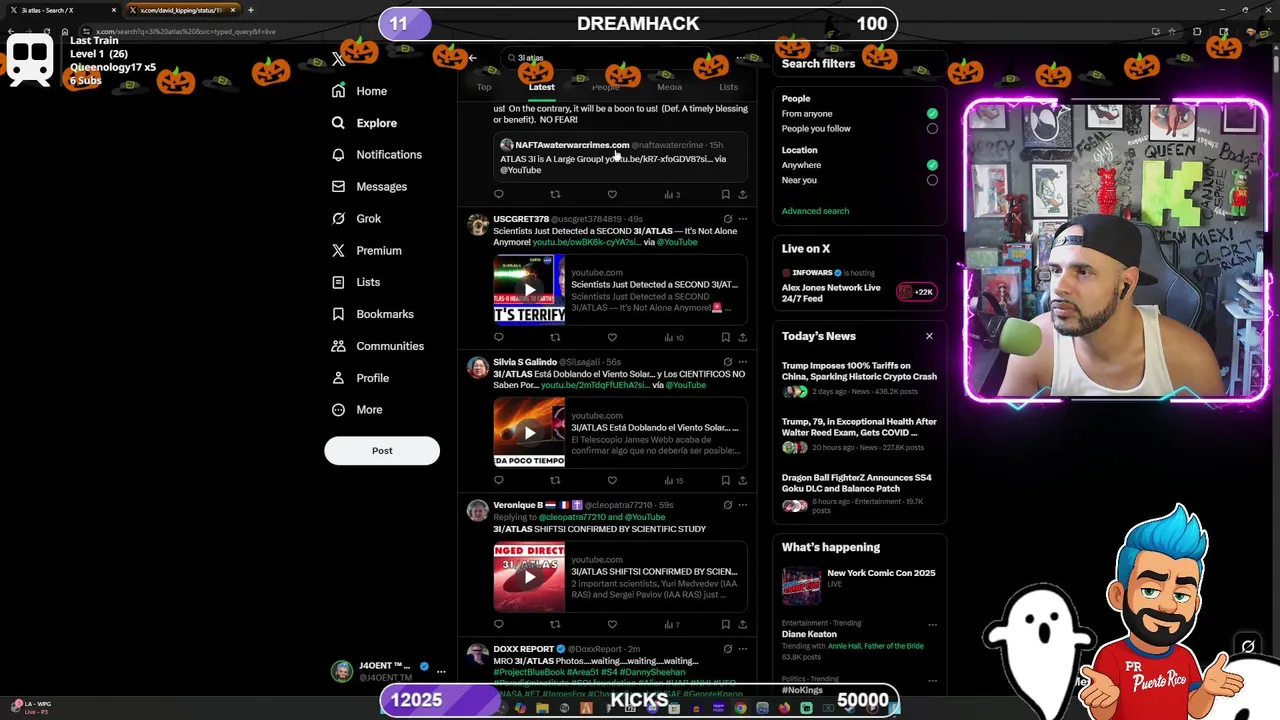Reply to the USCGRET378 post
Image resolution: width=1280 pixels, height=720 pixels.
498,337
